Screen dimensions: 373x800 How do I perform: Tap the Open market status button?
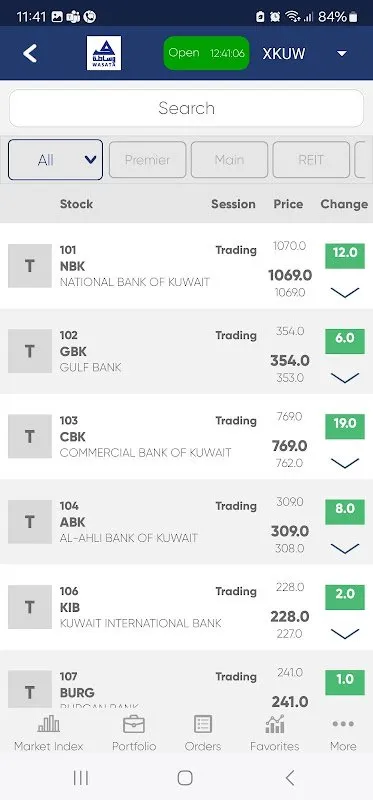(206, 53)
